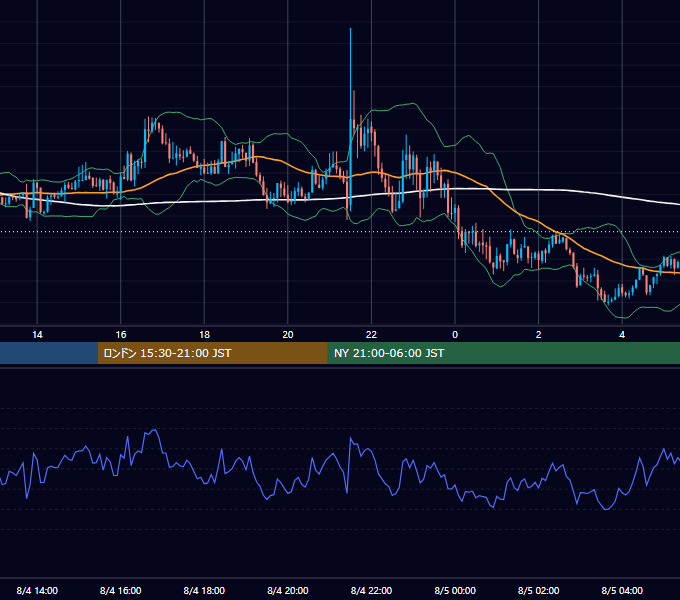Select the NY 21:00-06:00 JST session bar
This screenshot has width=680, height=600.
coord(503,353)
